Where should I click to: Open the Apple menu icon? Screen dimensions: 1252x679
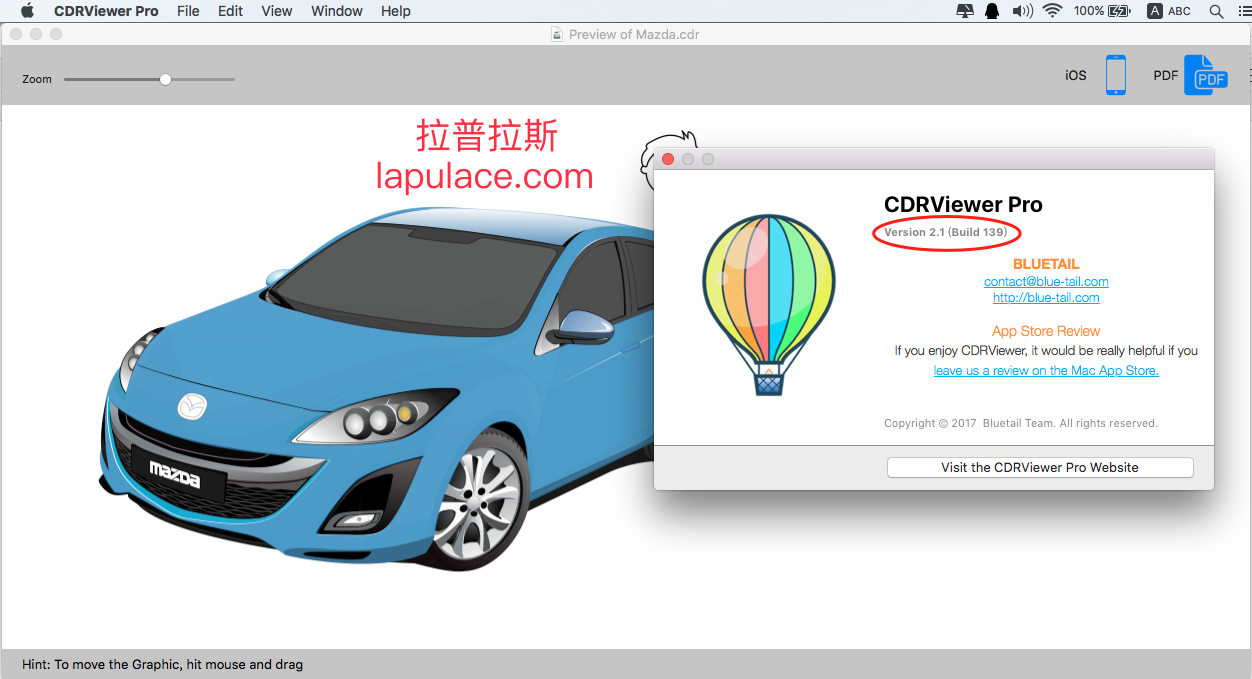click(27, 11)
